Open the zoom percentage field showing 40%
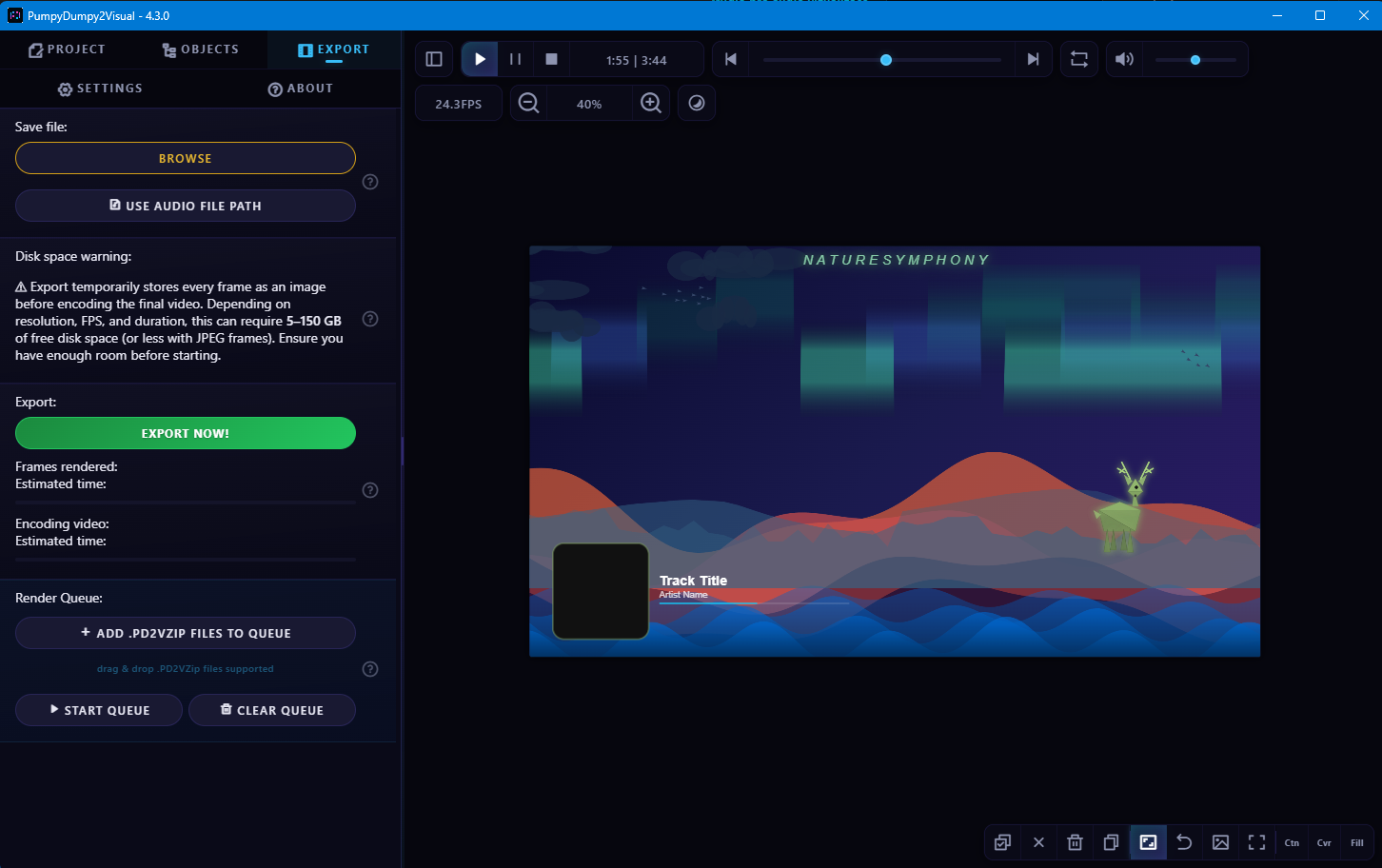 (589, 103)
